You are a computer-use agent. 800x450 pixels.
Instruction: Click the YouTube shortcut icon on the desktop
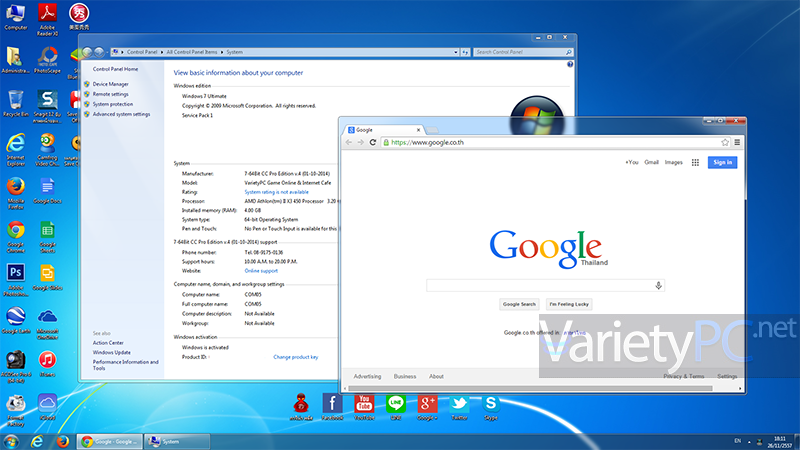(364, 404)
